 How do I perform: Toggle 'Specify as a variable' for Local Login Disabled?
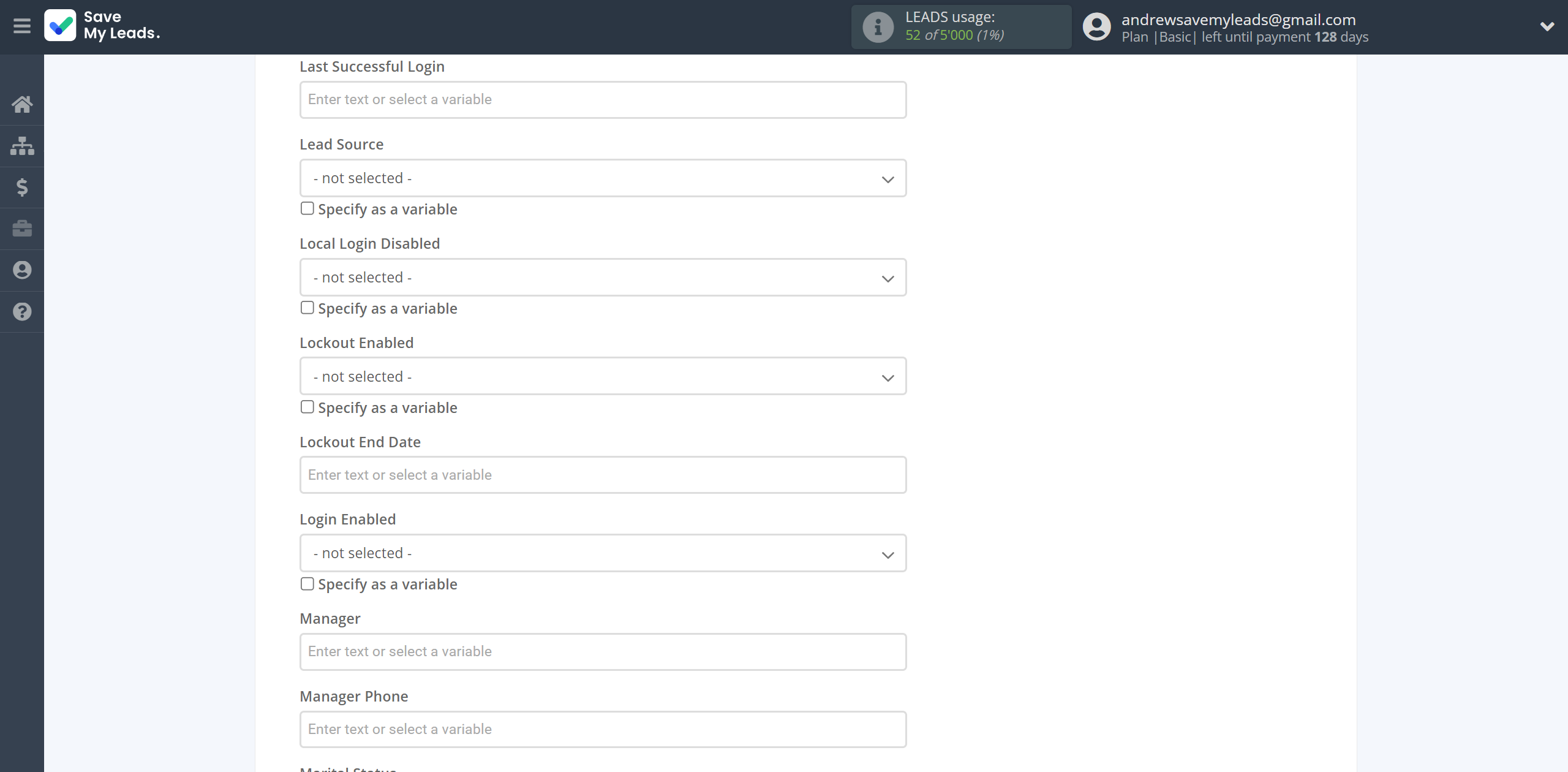click(307, 307)
